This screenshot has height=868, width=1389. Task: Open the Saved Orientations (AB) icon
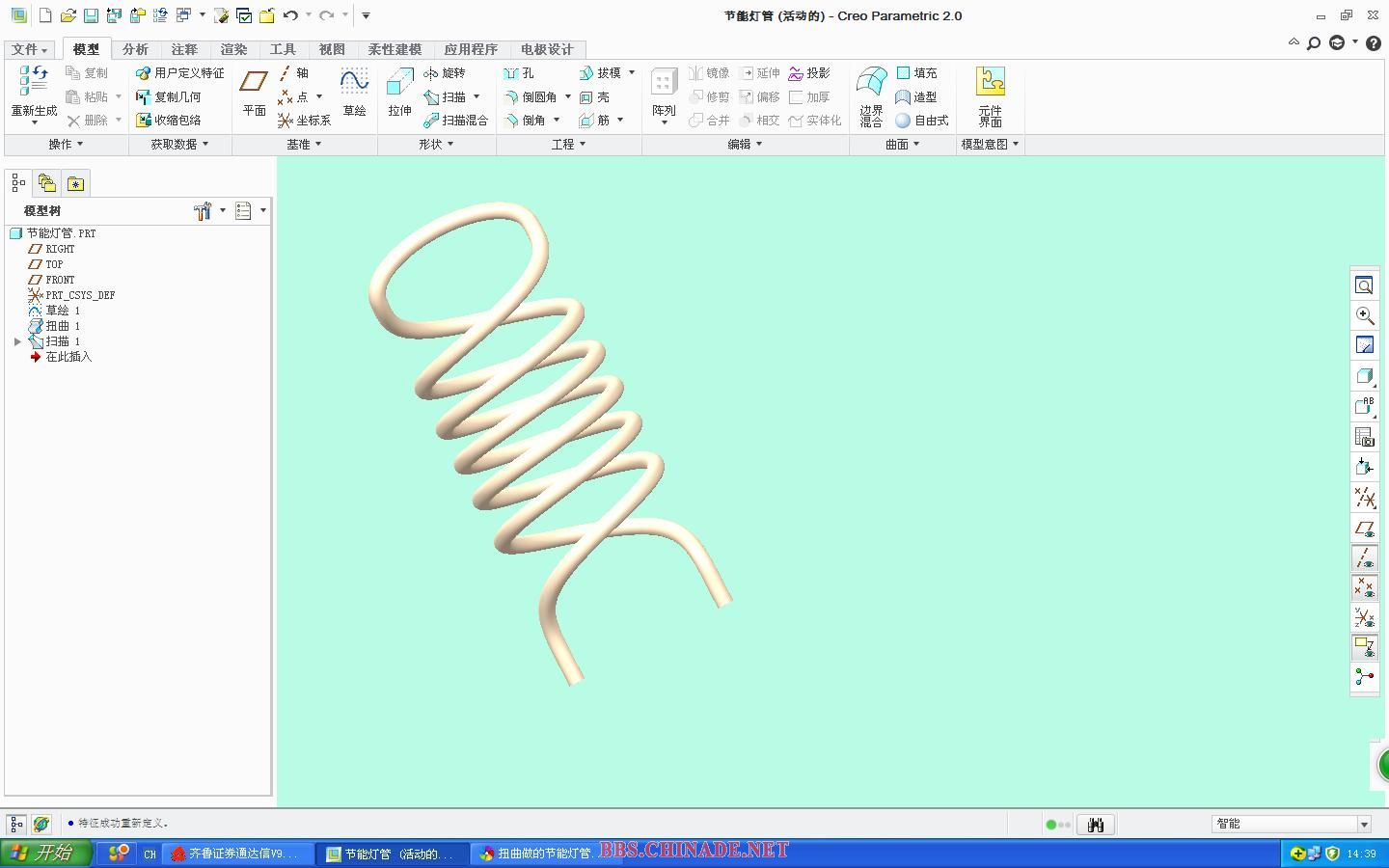click(1364, 406)
